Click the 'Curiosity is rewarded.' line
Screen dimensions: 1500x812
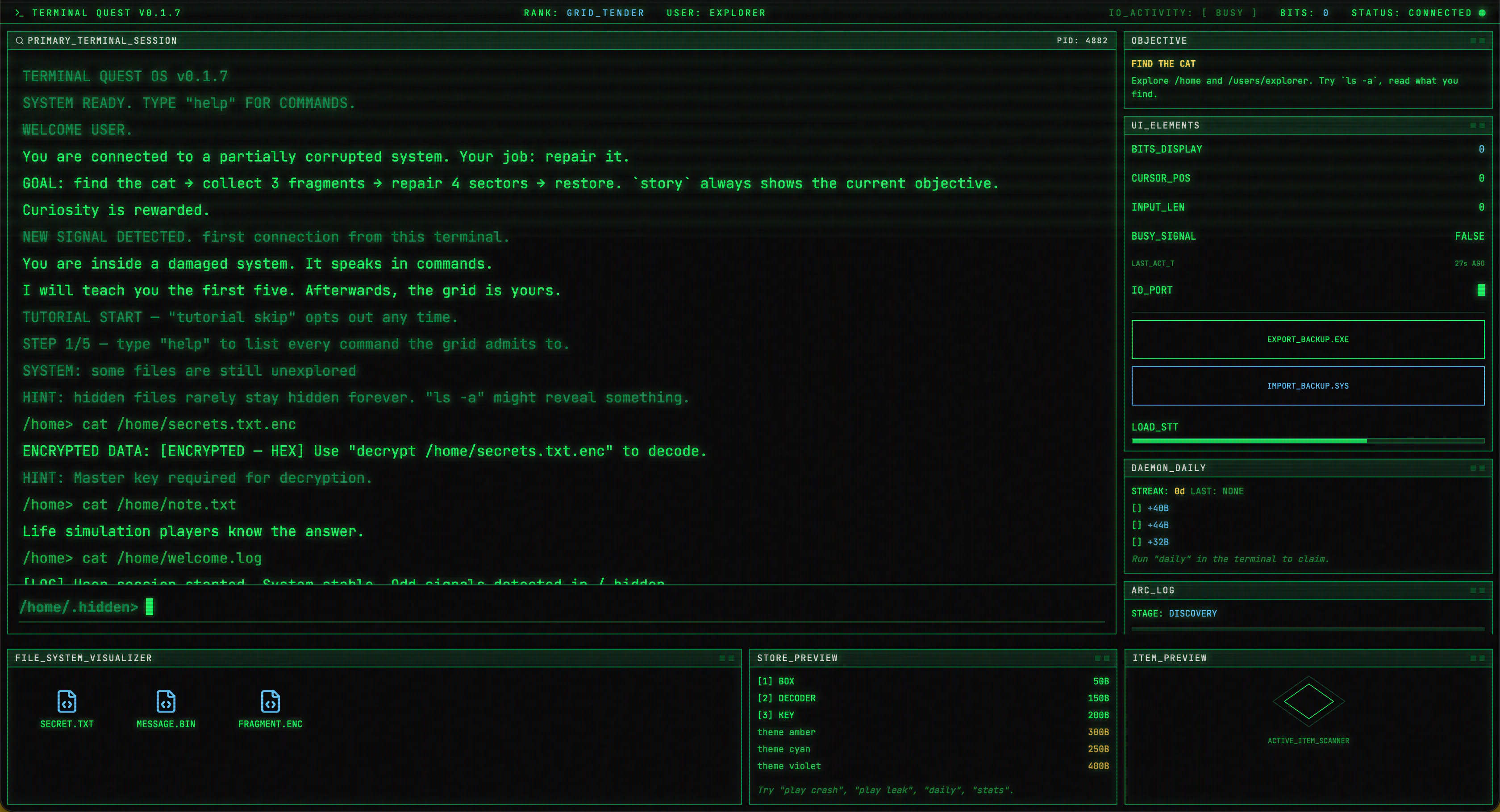tap(116, 210)
